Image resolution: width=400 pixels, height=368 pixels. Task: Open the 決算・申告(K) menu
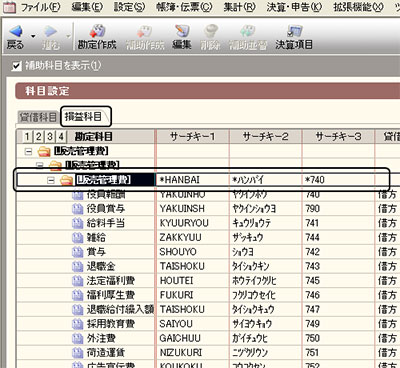click(294, 7)
